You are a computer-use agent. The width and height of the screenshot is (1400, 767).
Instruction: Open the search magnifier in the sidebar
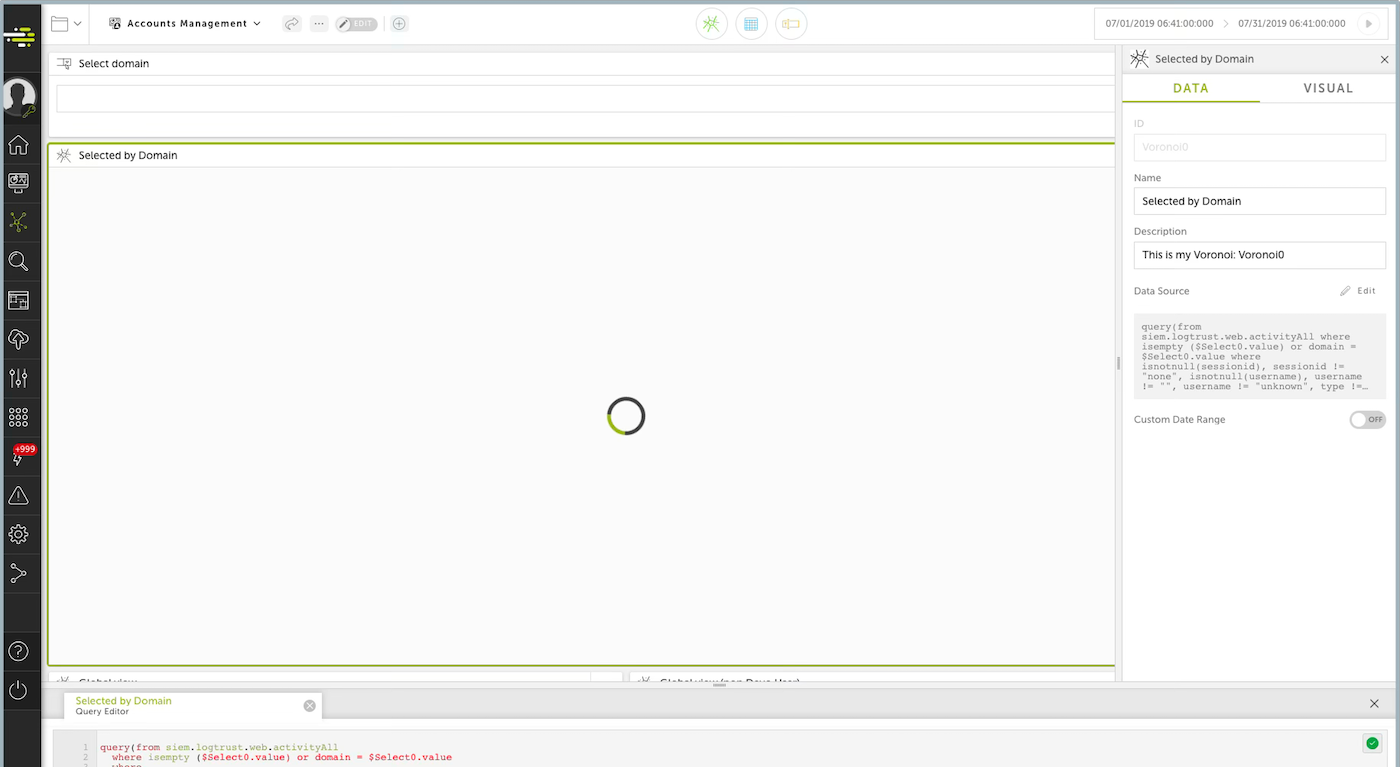pos(19,261)
